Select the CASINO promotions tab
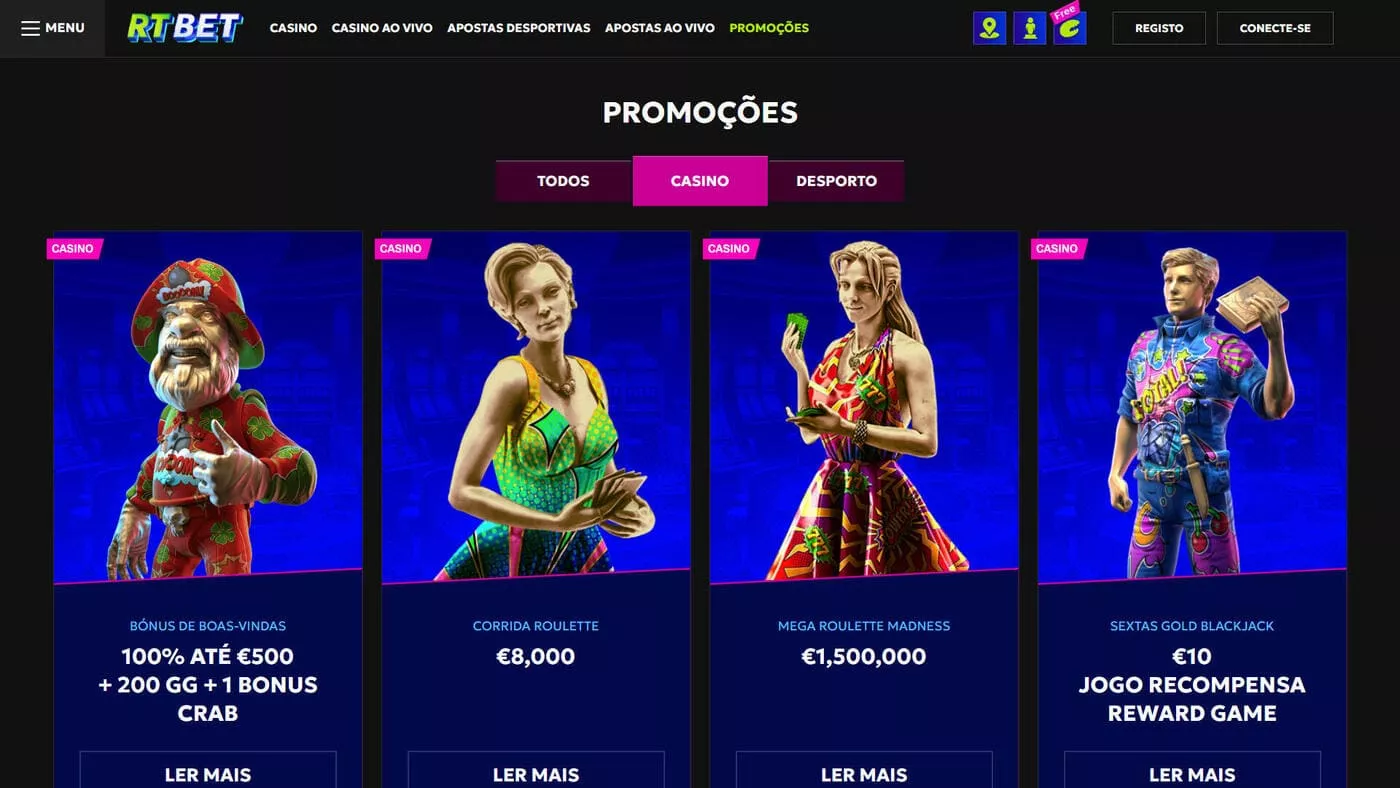 point(700,181)
